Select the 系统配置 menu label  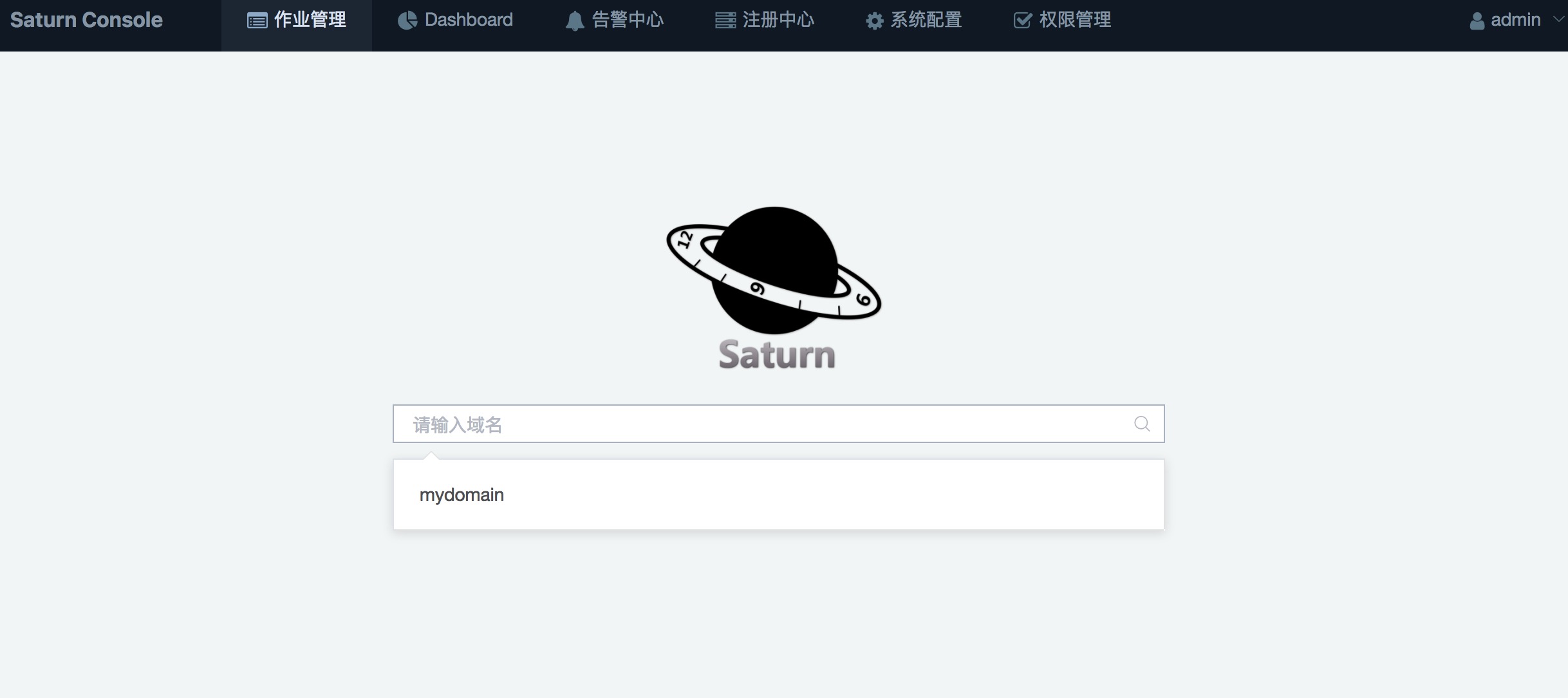point(926,20)
